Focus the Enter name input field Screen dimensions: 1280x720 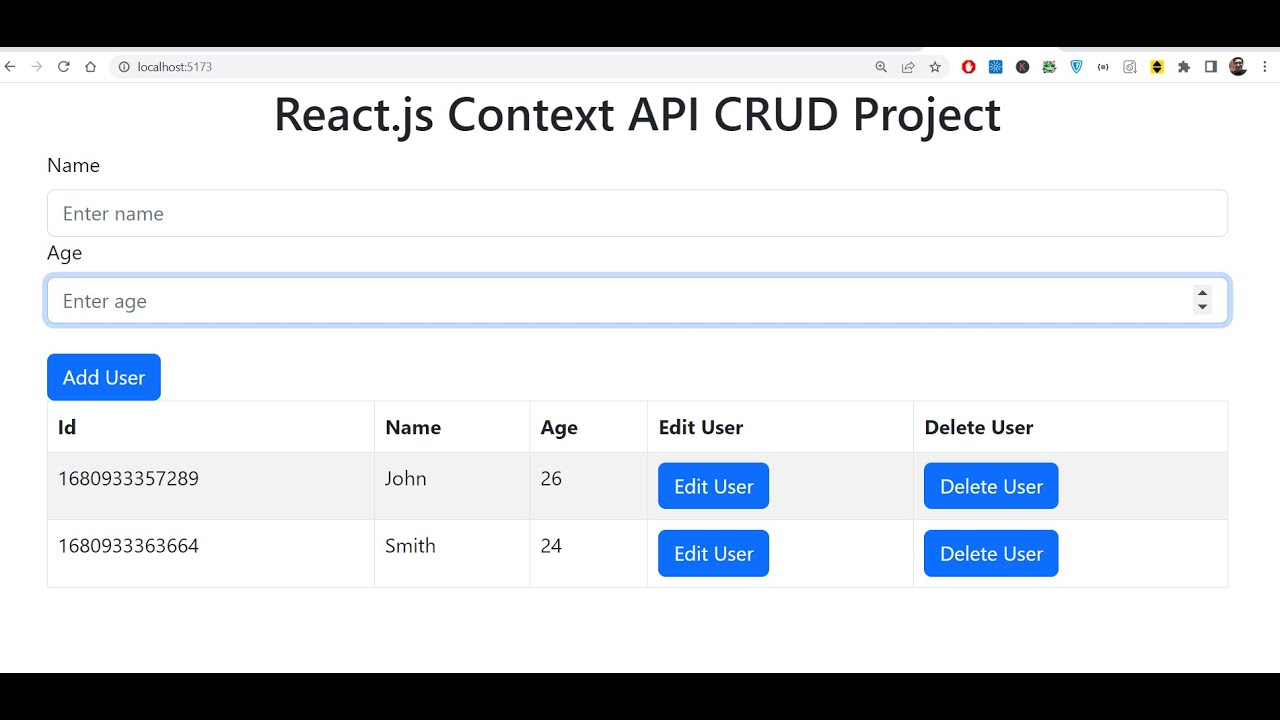[x=637, y=213]
